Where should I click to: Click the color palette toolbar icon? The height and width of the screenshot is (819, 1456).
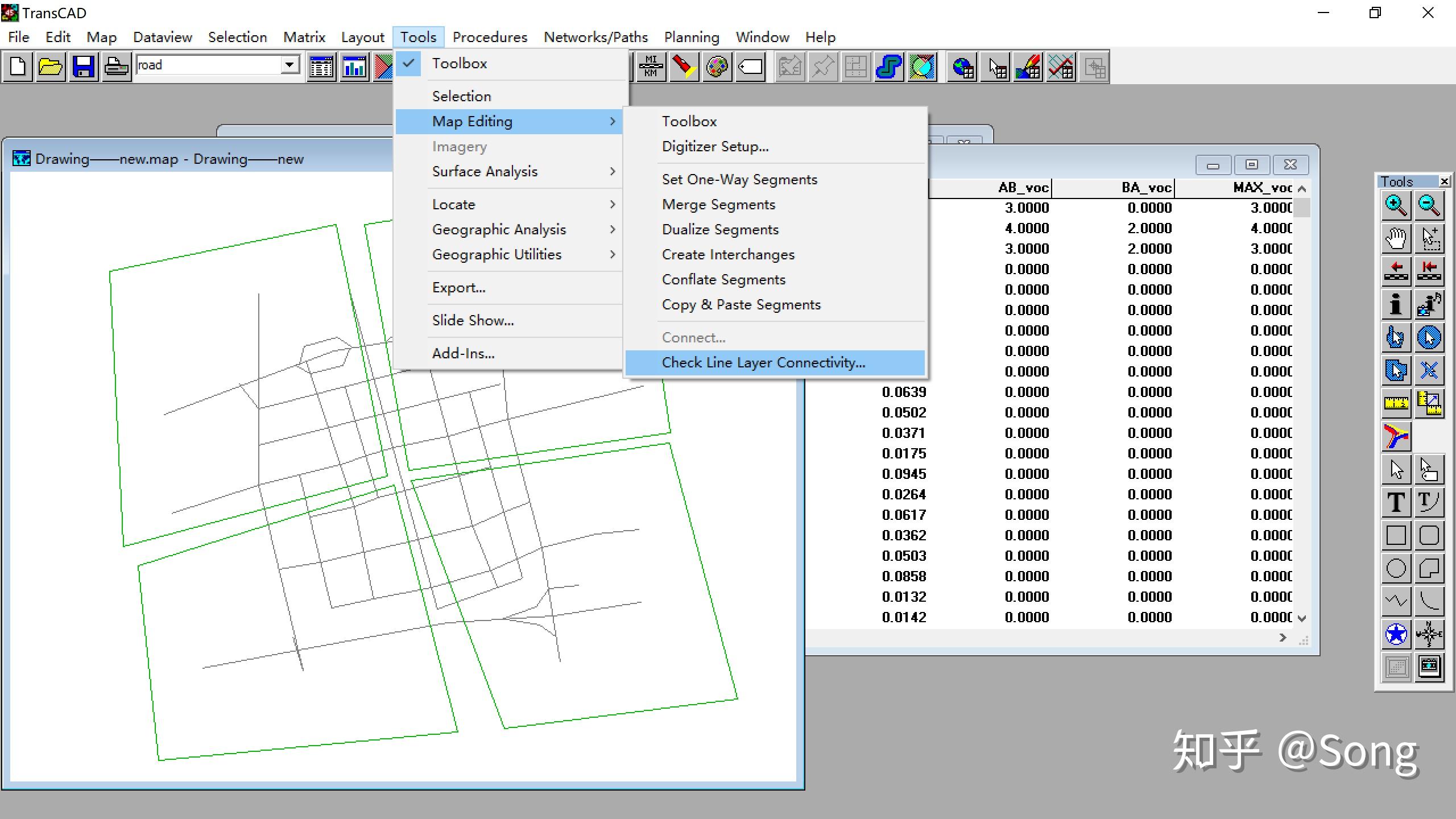click(x=717, y=67)
